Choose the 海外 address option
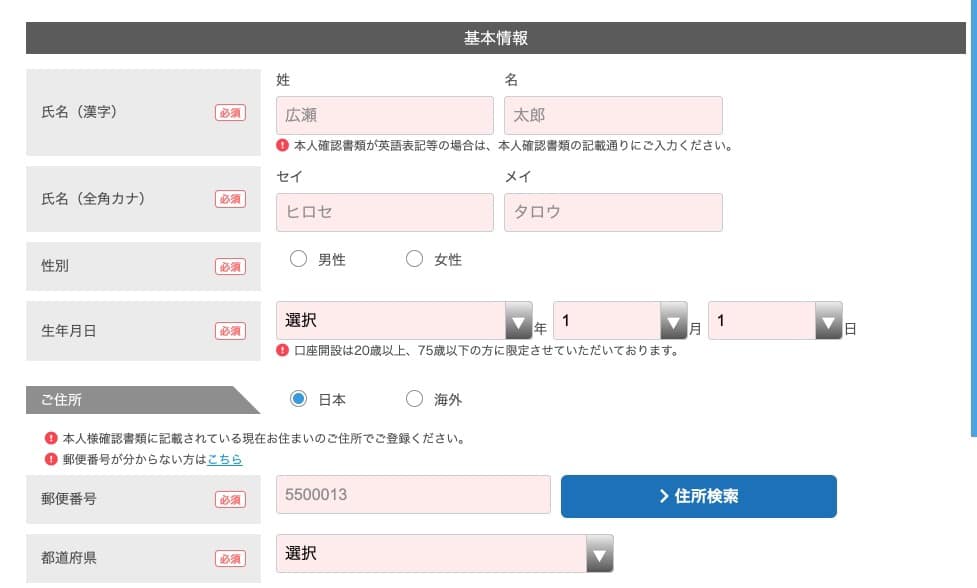The width and height of the screenshot is (977, 588). (414, 399)
